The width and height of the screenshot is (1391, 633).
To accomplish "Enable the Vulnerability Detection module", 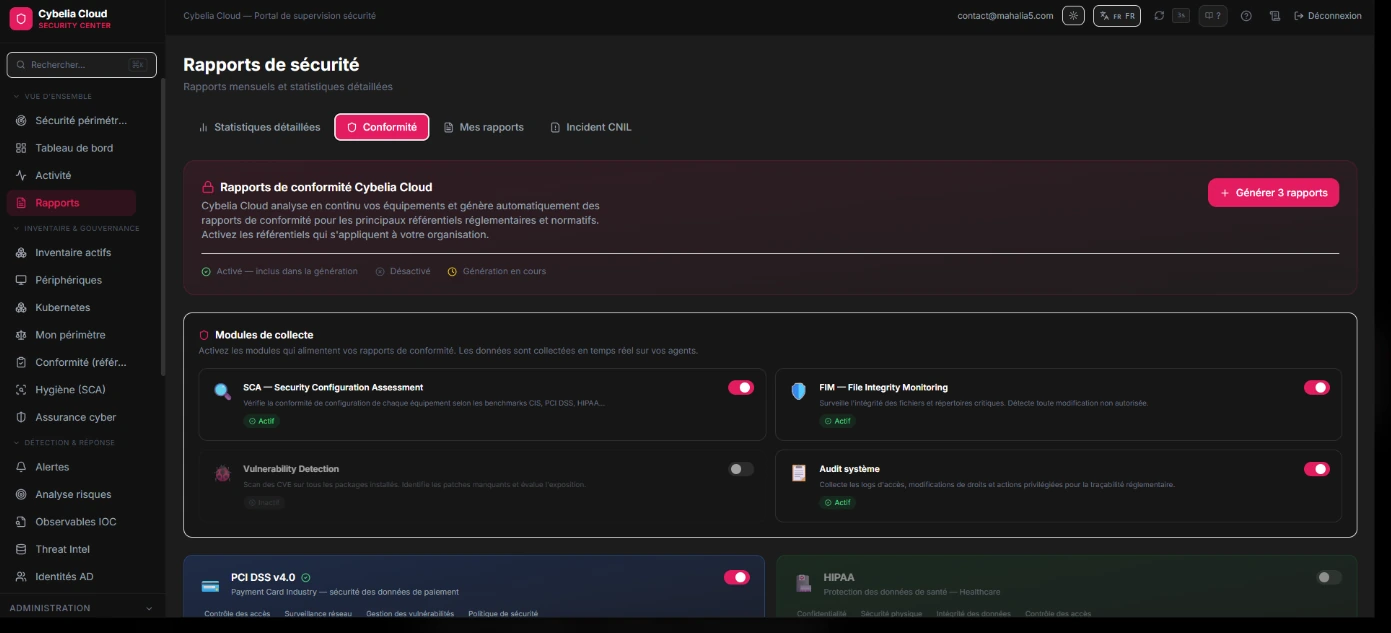I will [741, 469].
